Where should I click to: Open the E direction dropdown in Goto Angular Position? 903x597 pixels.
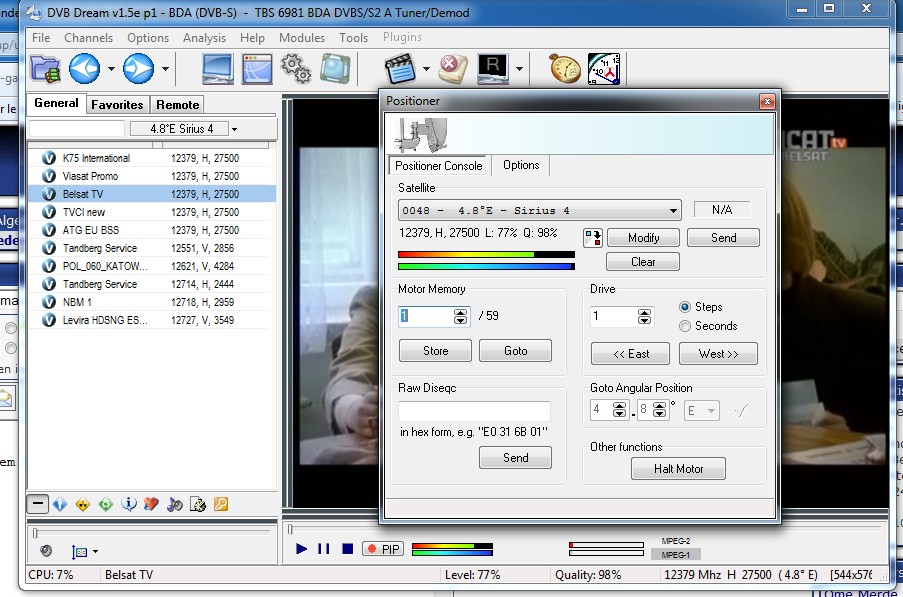[701, 410]
